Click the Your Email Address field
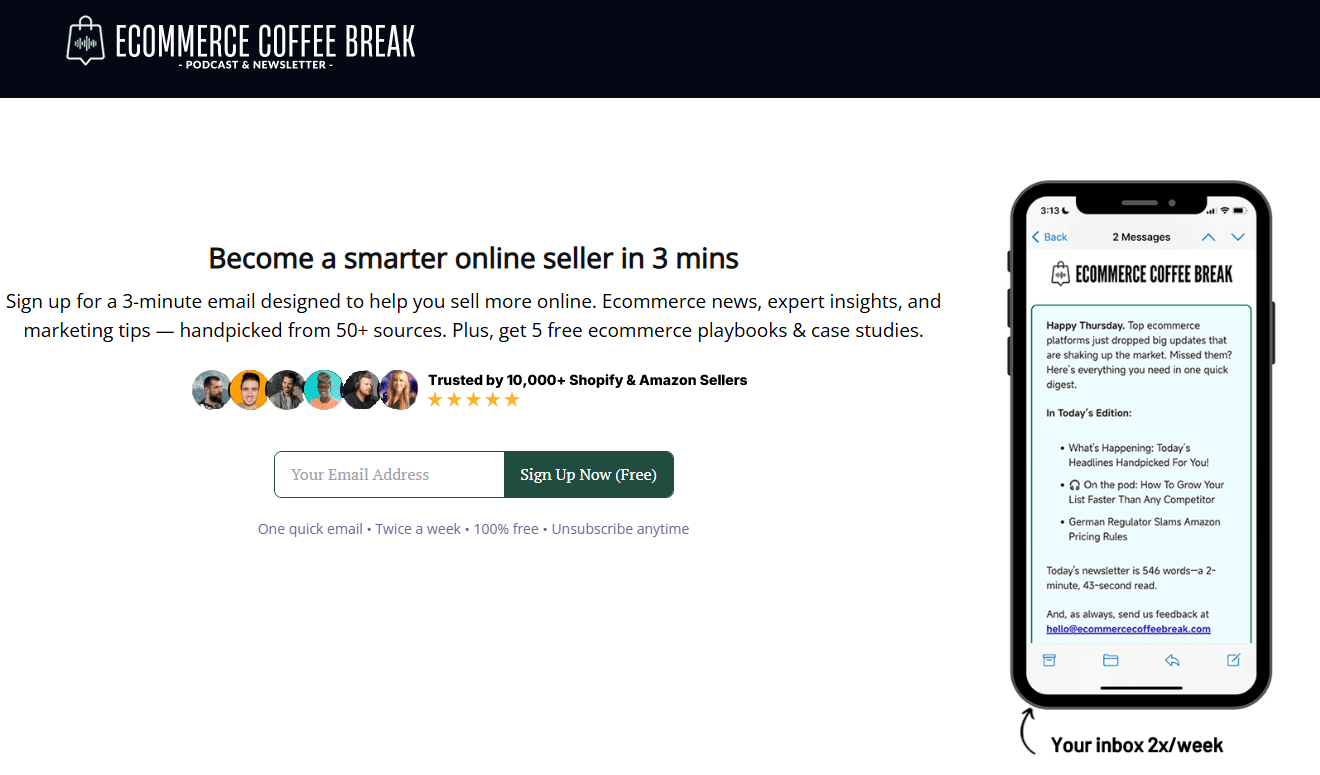Viewport: 1320px width, 775px height. [390, 475]
